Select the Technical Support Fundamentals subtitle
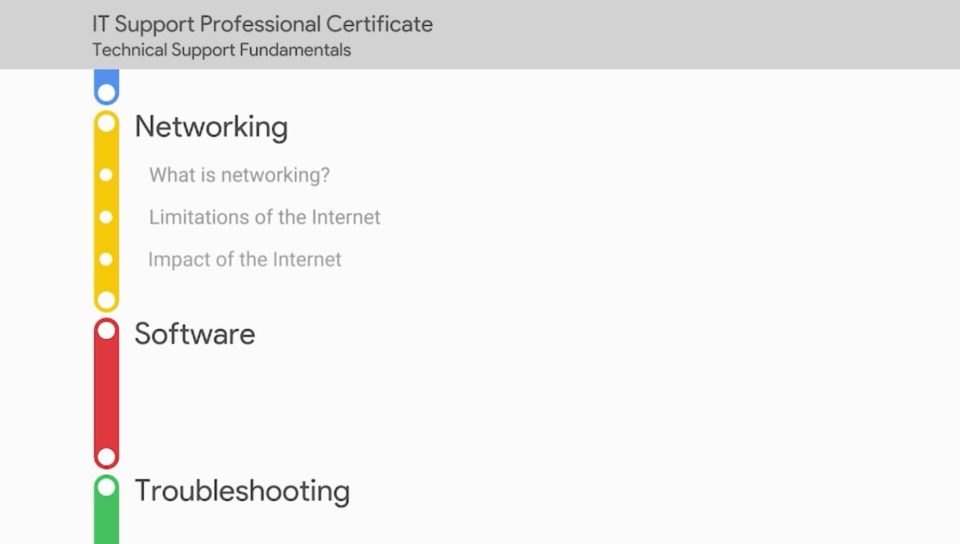This screenshot has width=960, height=544. click(221, 49)
